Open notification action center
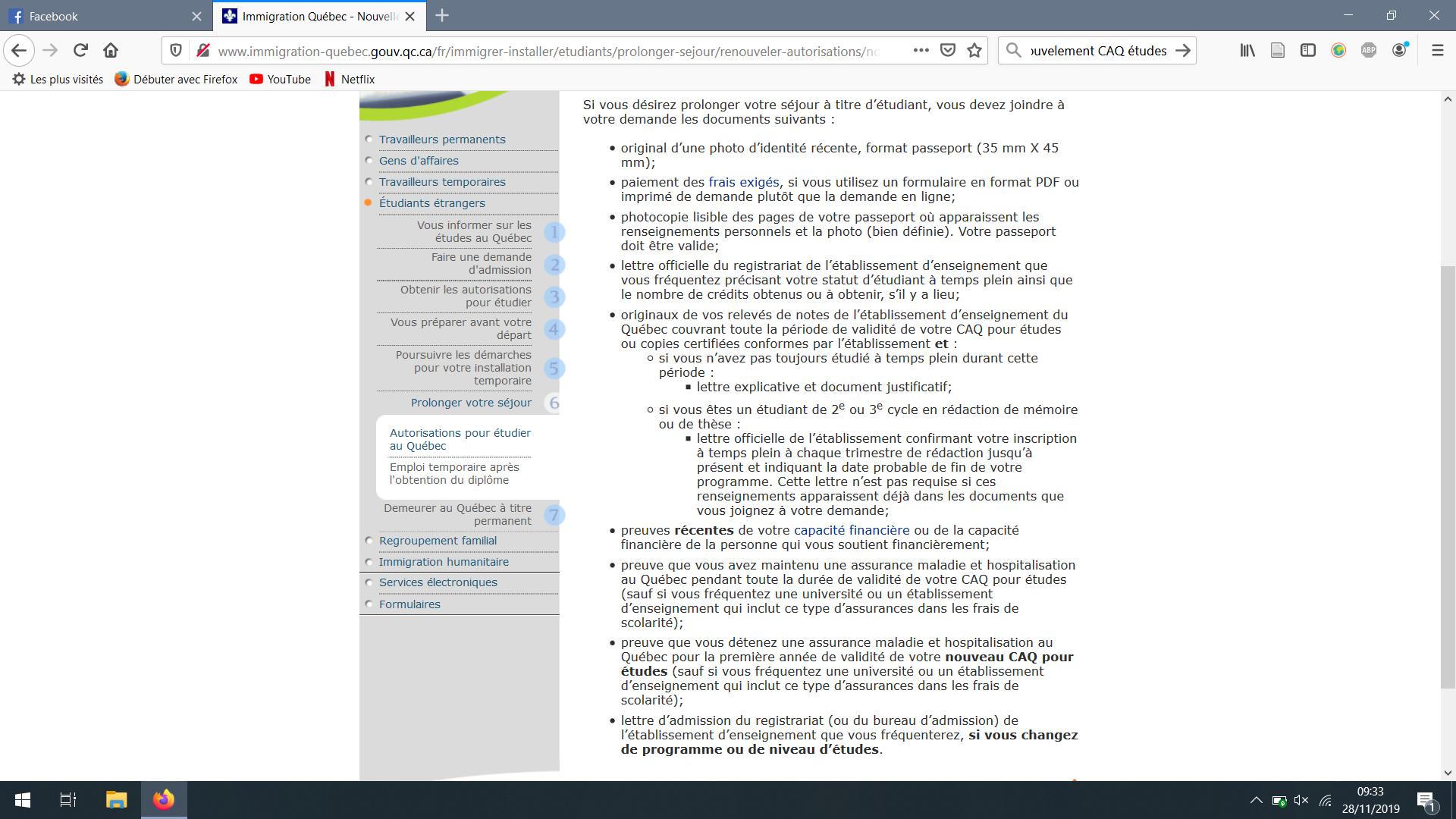The width and height of the screenshot is (1456, 819). [1426, 800]
